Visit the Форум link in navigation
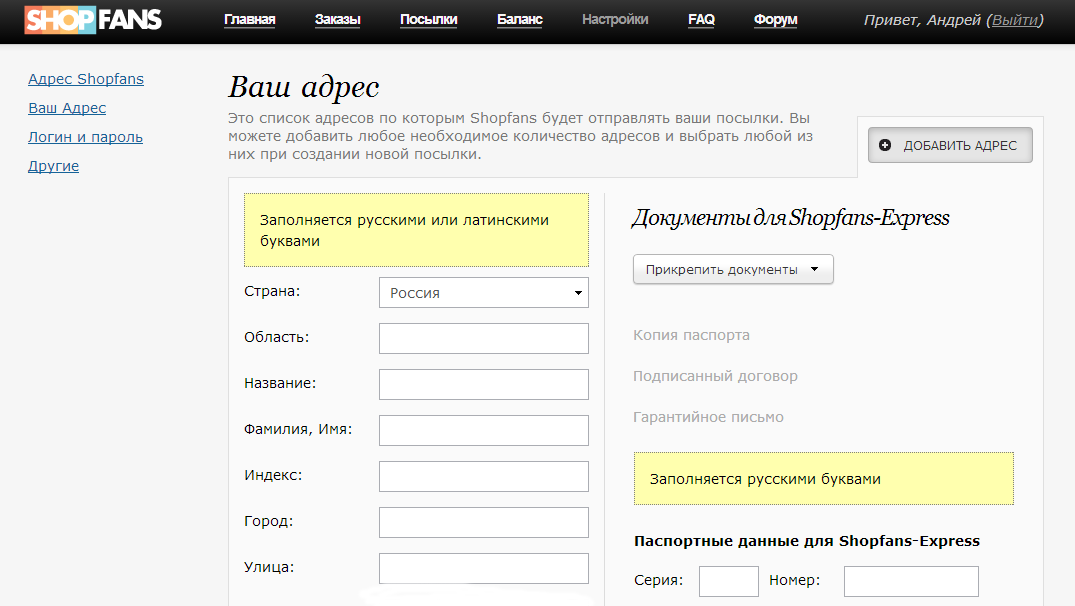 coord(776,20)
